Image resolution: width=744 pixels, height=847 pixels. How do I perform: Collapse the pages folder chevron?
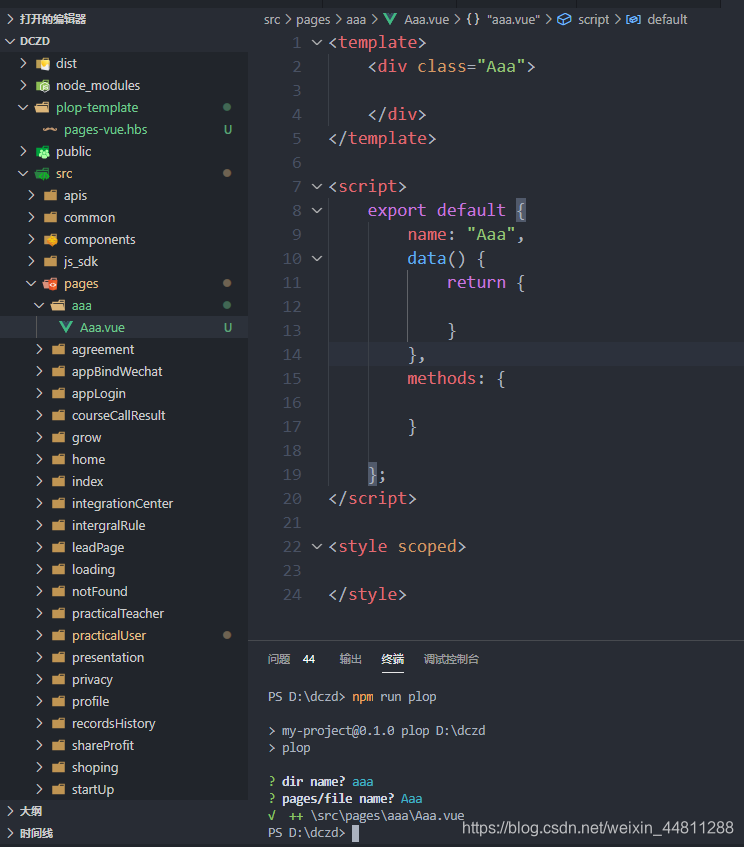(31, 283)
